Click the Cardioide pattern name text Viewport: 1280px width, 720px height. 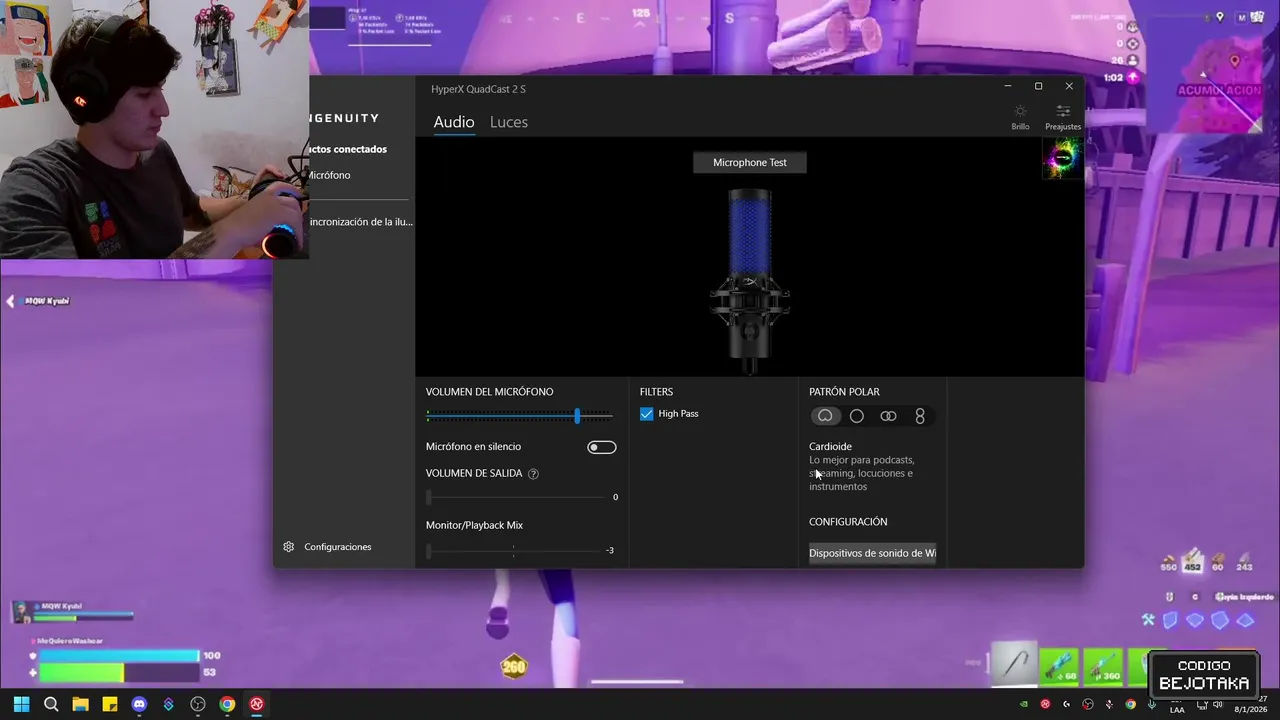coord(830,446)
